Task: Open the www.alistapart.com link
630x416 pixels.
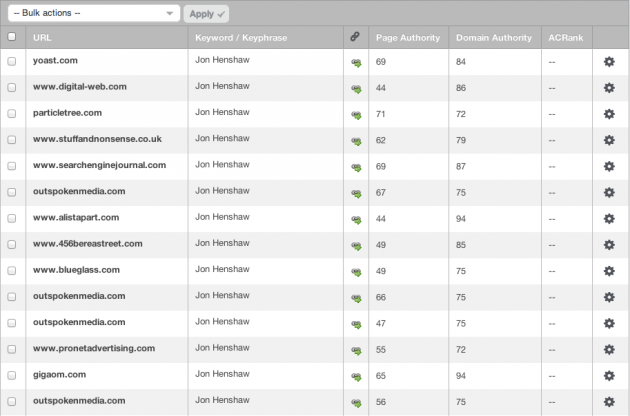Action: click(76, 217)
